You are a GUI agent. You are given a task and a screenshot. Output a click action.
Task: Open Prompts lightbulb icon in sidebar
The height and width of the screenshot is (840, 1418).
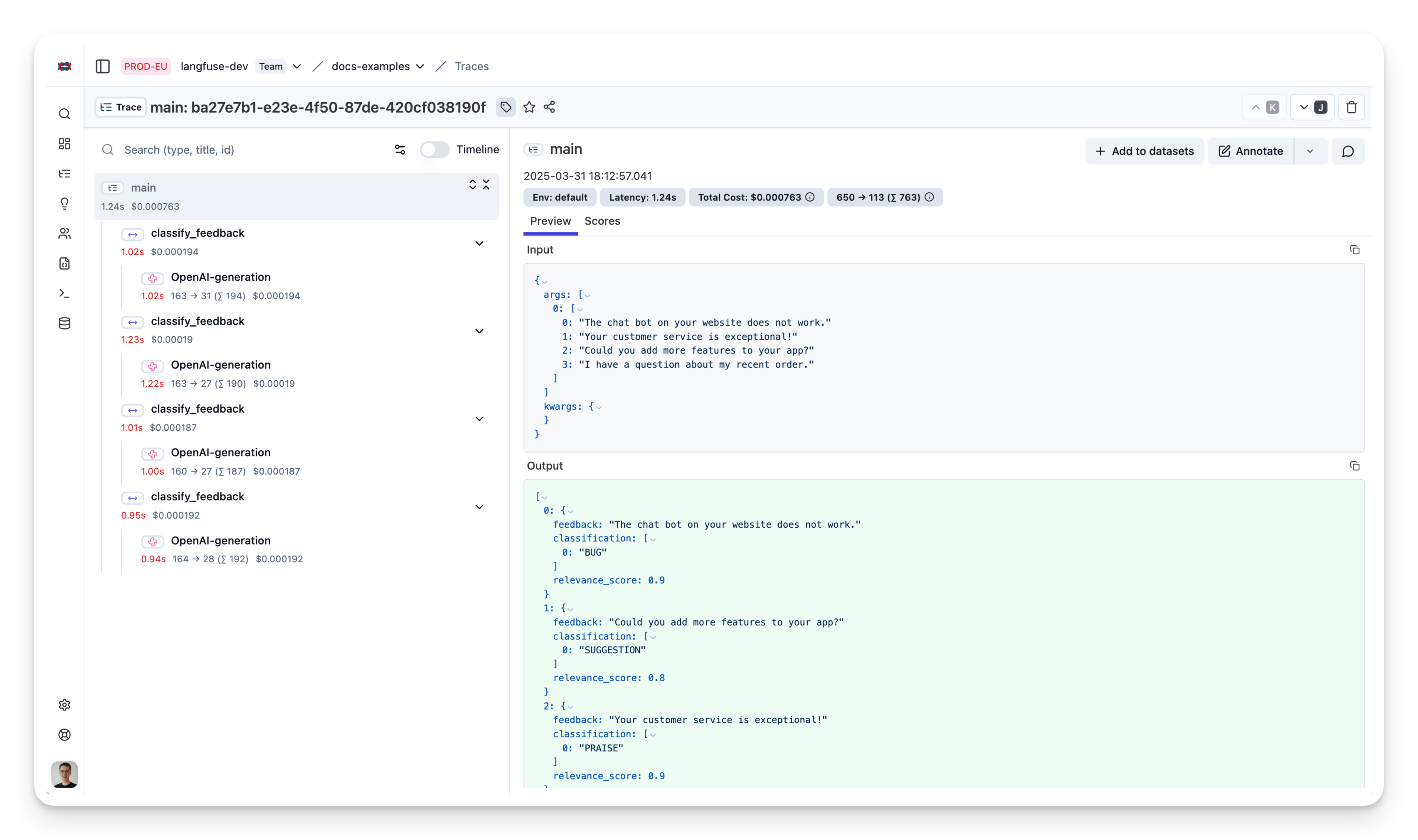64,203
